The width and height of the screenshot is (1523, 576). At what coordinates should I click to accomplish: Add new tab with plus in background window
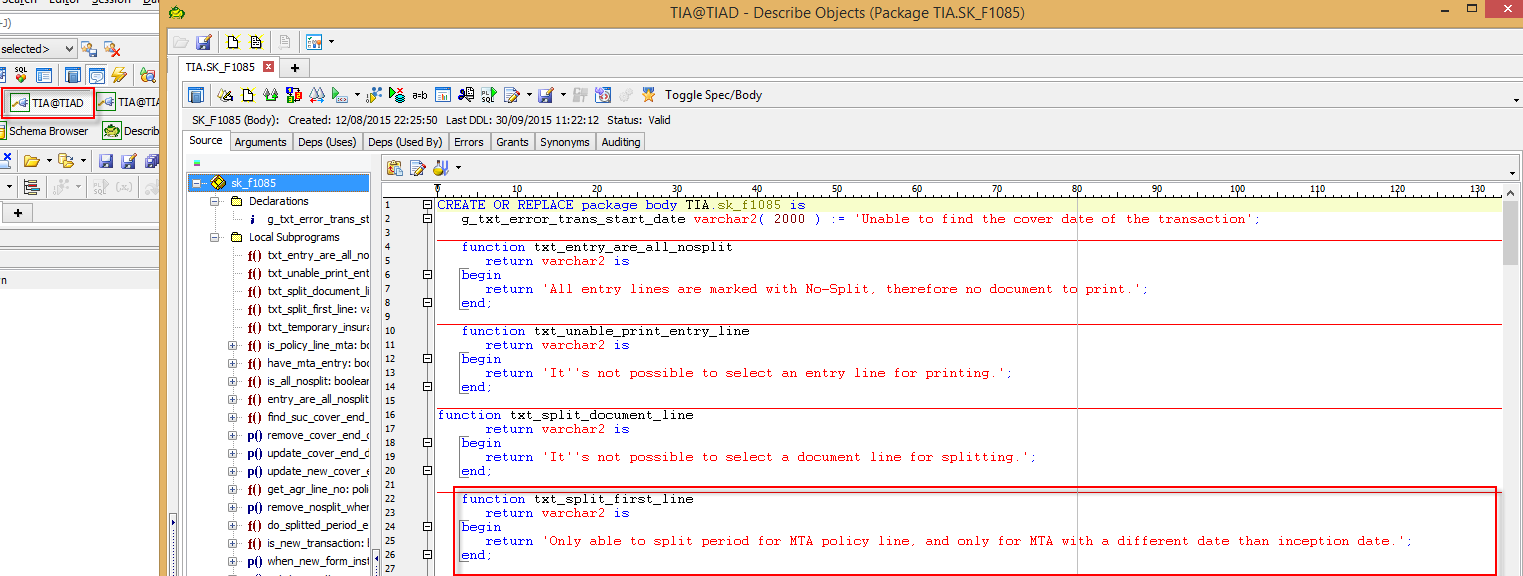[17, 213]
